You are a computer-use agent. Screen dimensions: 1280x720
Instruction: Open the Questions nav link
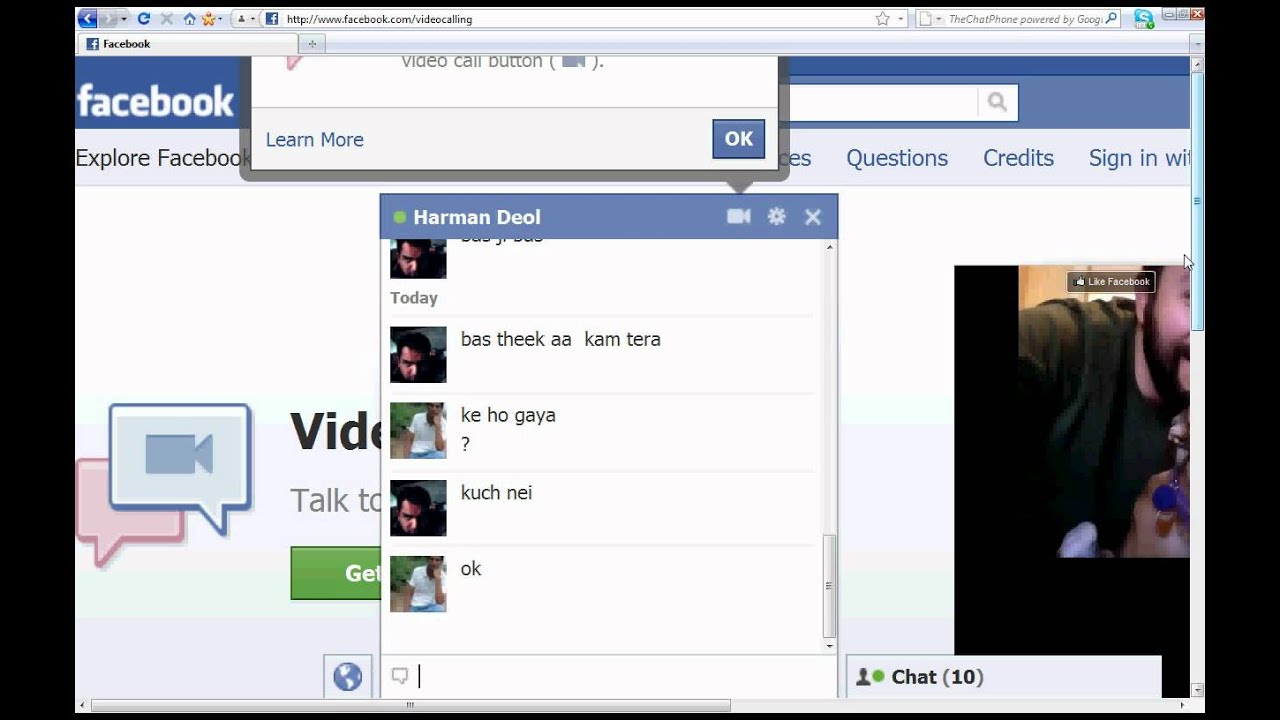pos(897,158)
